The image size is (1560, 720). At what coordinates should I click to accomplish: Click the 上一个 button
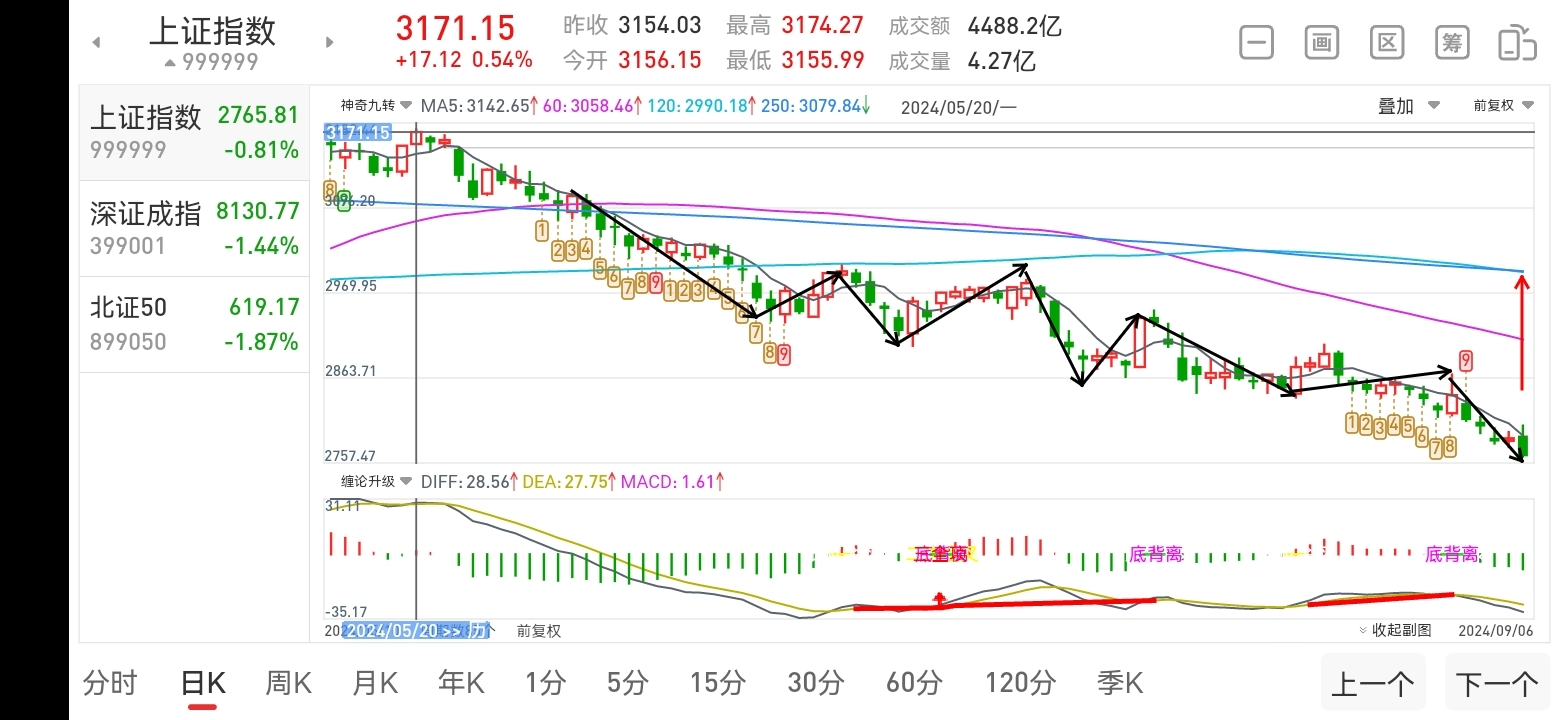click(1373, 684)
